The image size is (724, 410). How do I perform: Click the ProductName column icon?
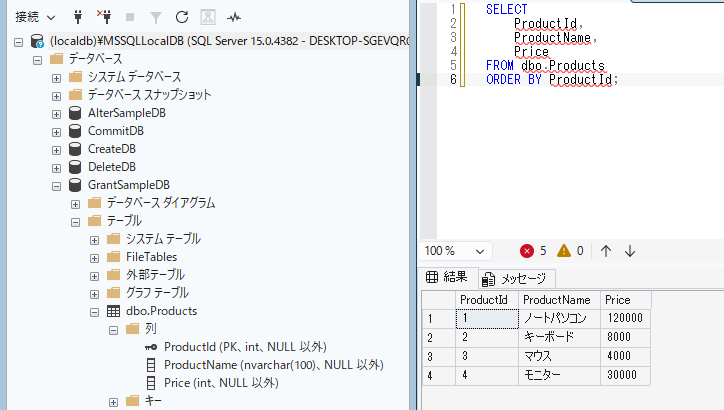[151, 365]
